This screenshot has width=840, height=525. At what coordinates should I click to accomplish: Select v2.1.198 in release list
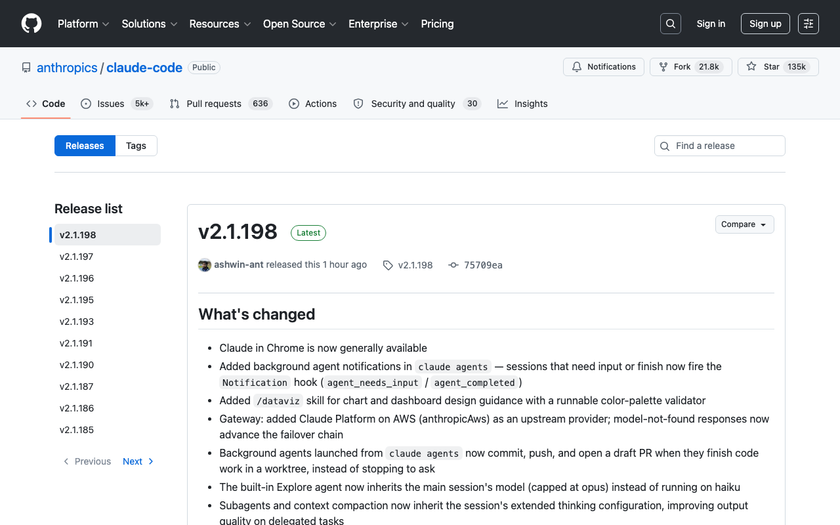pos(107,235)
